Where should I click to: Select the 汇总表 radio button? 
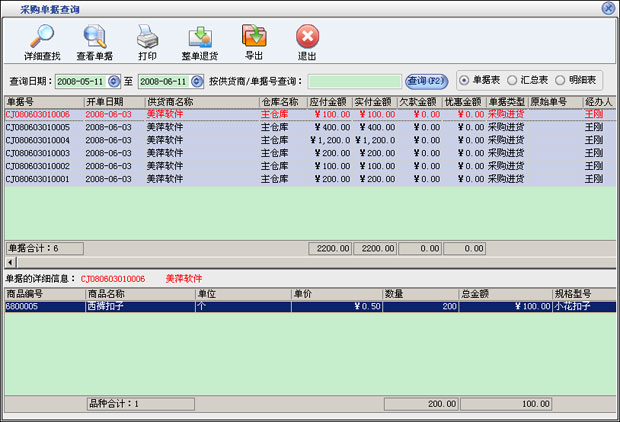513,80
